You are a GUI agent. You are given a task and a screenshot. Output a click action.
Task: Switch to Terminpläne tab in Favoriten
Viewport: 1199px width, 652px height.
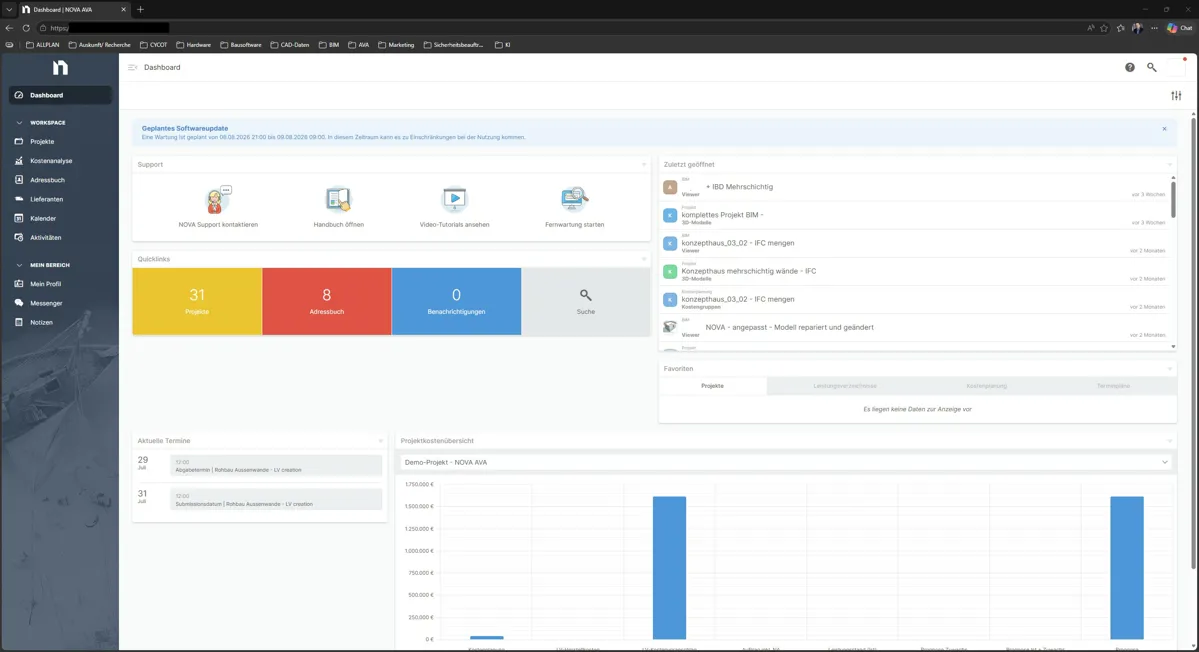[1113, 386]
